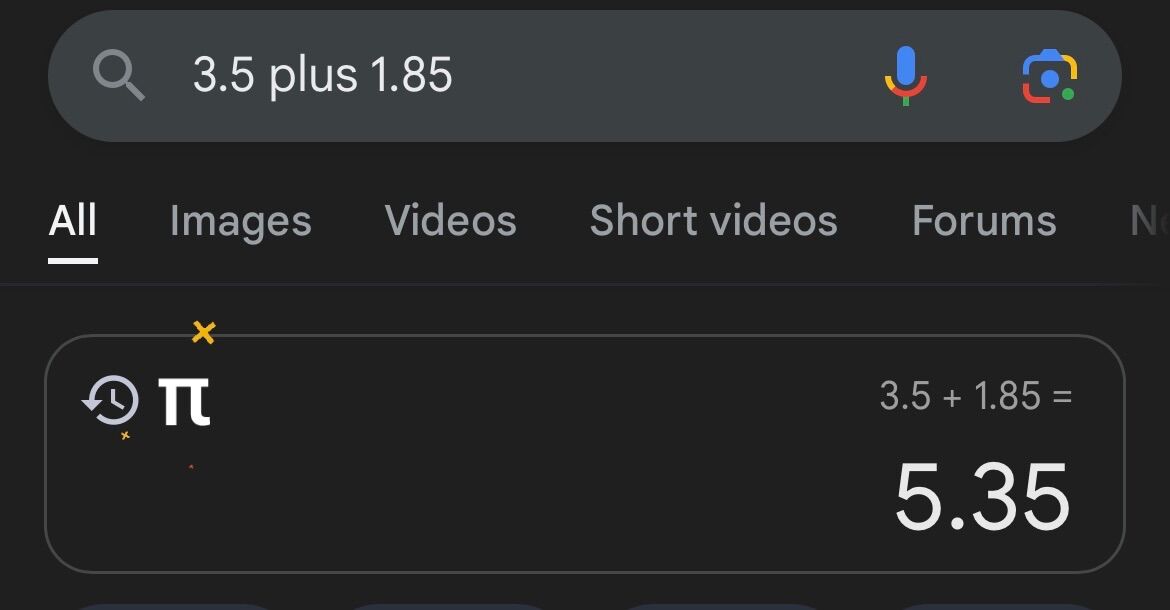Click the magnifying glass search icon
This screenshot has width=1170, height=610.
(x=119, y=75)
